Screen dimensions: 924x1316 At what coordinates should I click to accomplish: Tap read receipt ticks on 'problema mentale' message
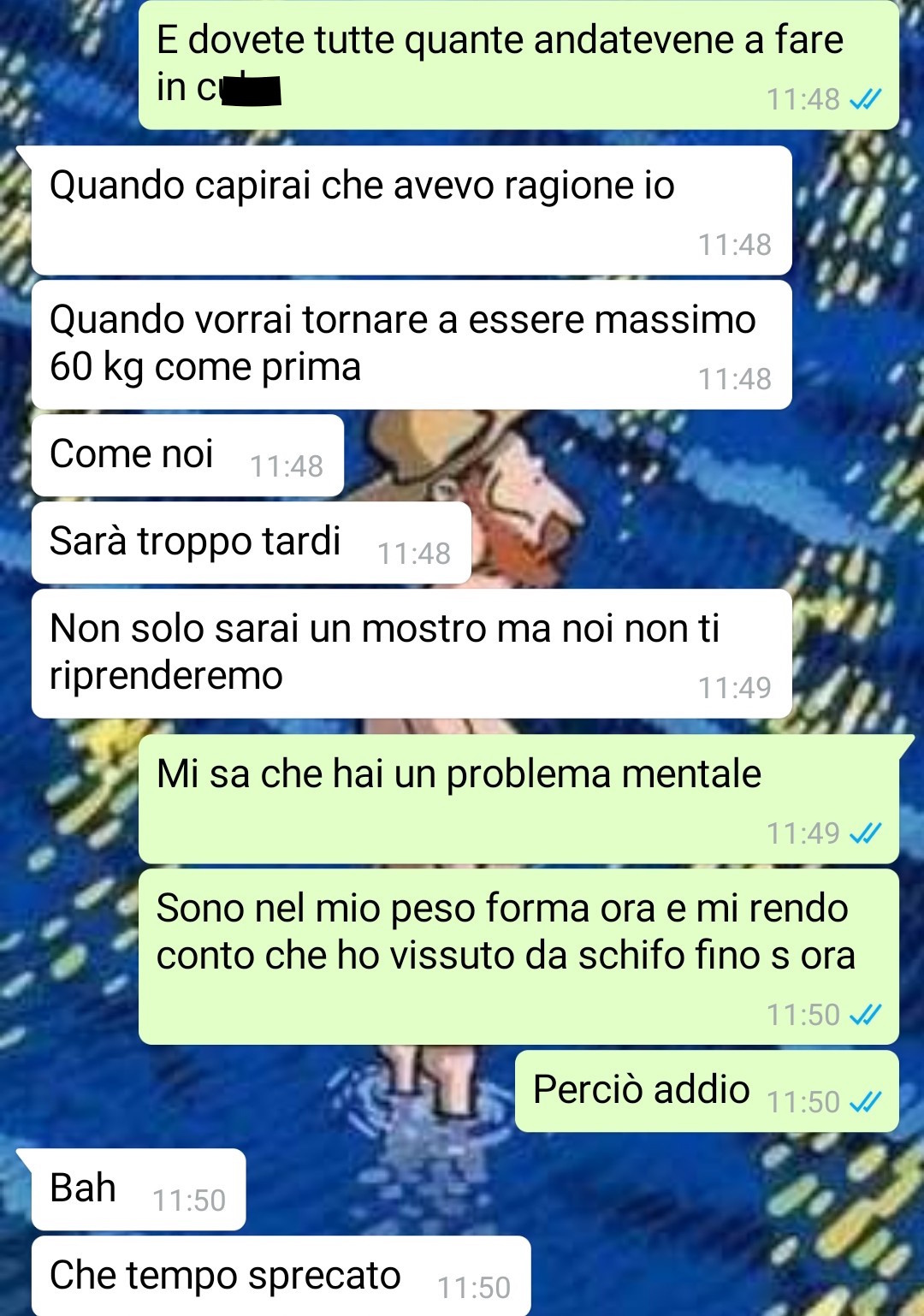(x=865, y=833)
